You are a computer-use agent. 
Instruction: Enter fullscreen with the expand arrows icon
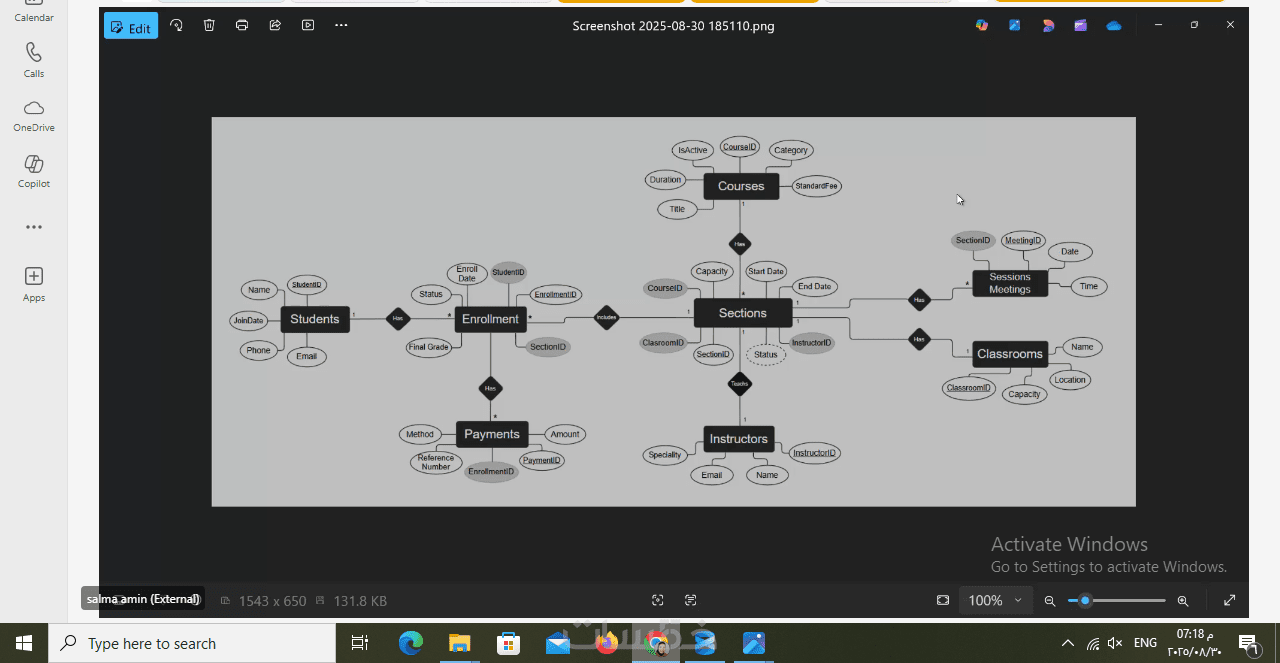(x=1230, y=600)
